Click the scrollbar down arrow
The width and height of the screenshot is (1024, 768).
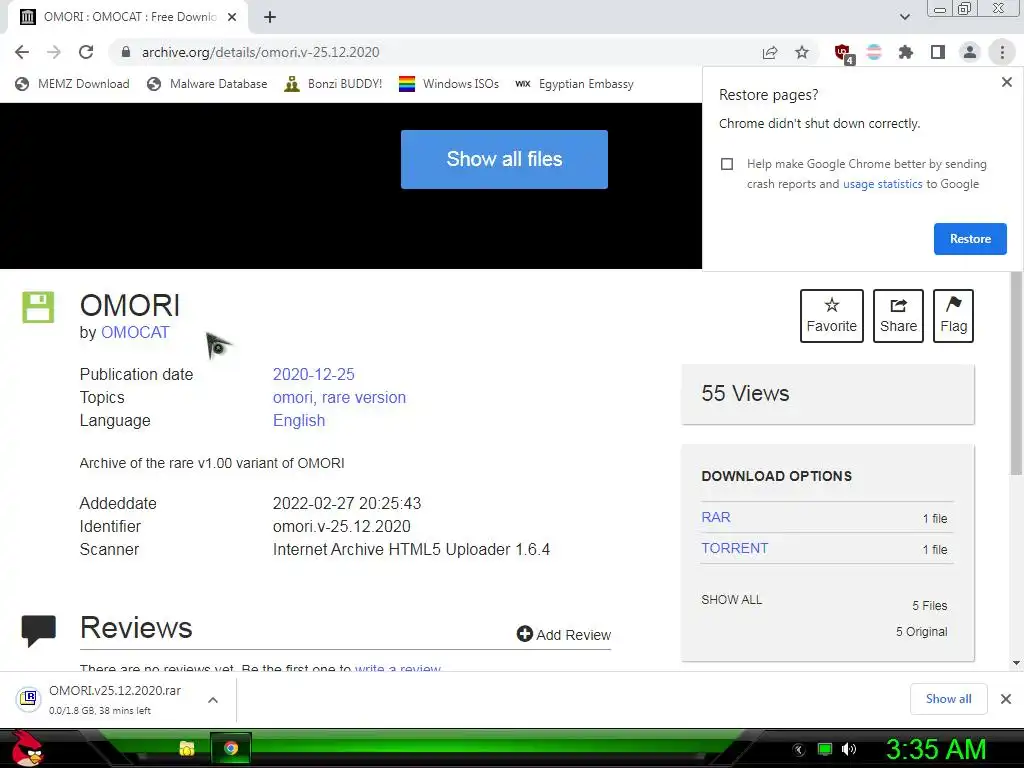coord(1016,663)
